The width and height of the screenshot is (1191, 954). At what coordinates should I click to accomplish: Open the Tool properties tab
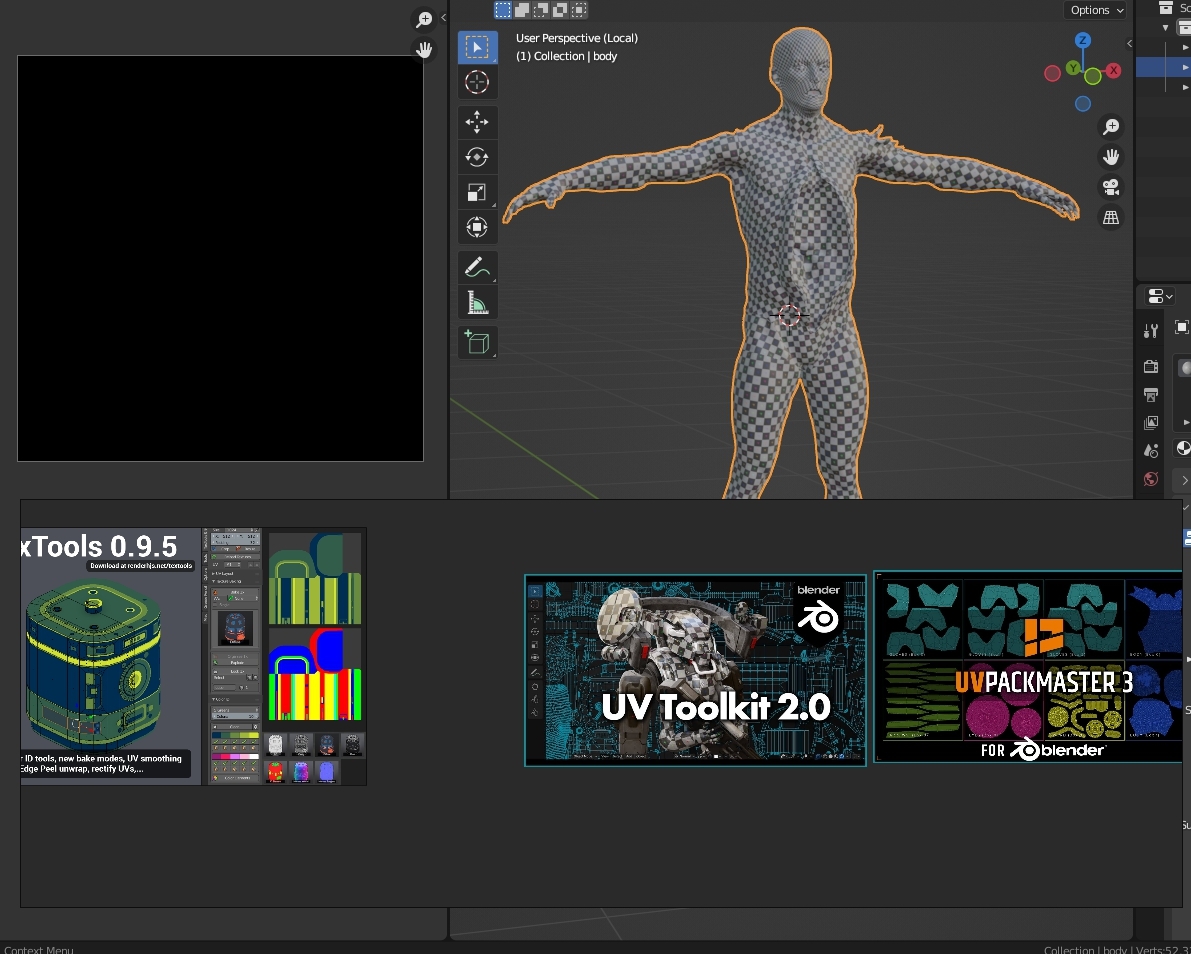1151,331
